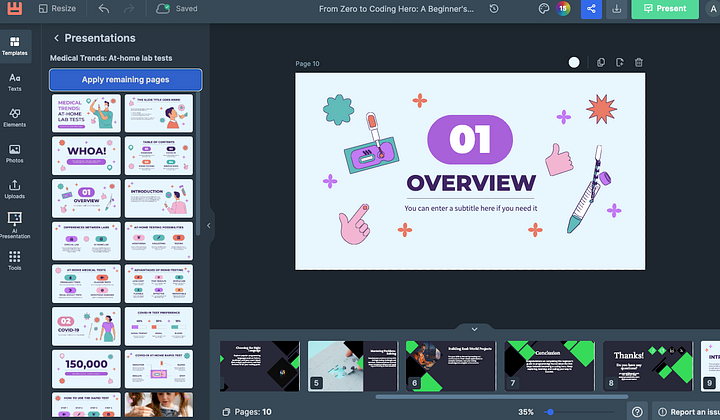The width and height of the screenshot is (720, 420).
Task: Click the redo arrow icon
Action: [129, 8]
